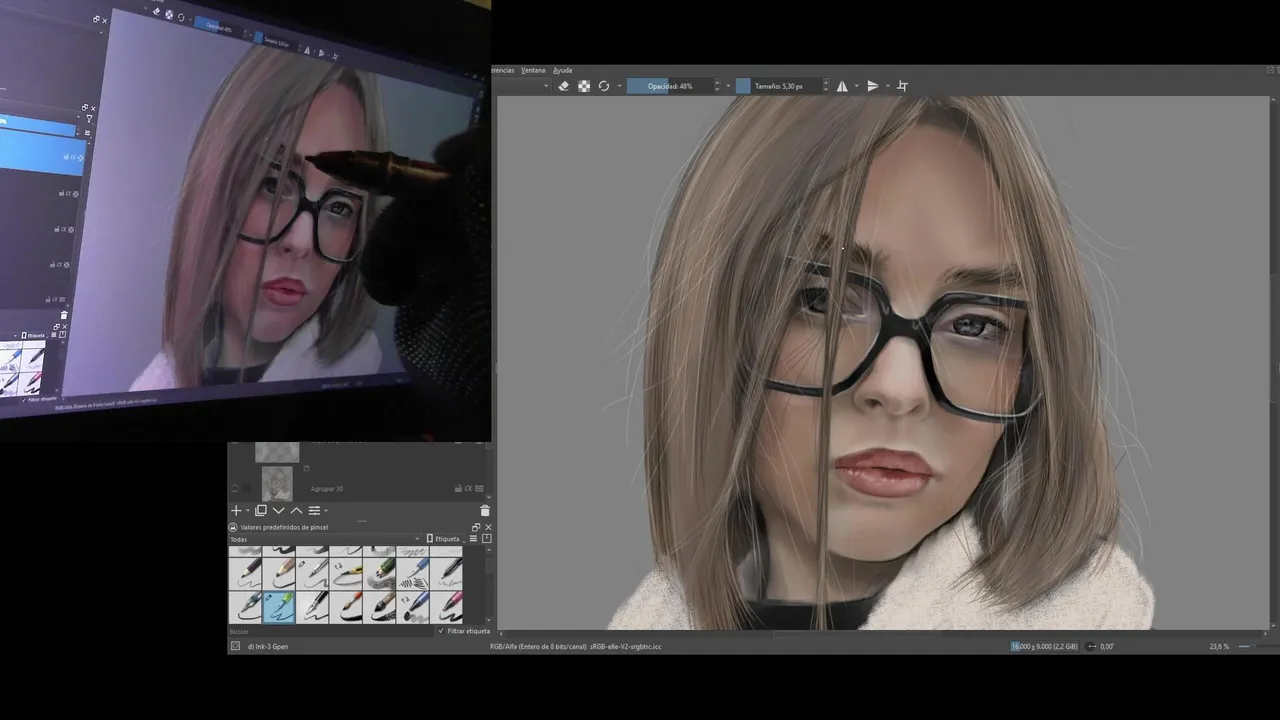Open the Ventana menu
Viewport: 1280px width, 720px height.
[533, 70]
